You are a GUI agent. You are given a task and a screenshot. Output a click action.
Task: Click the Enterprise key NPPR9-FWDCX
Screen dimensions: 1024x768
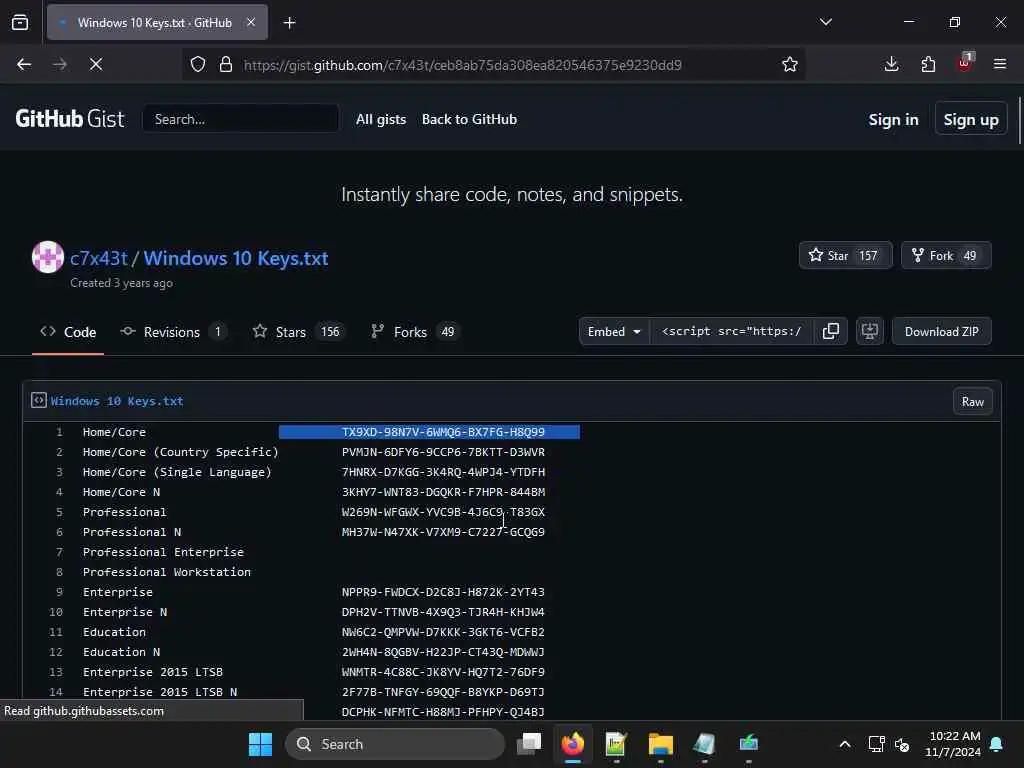pyautogui.click(x=443, y=592)
